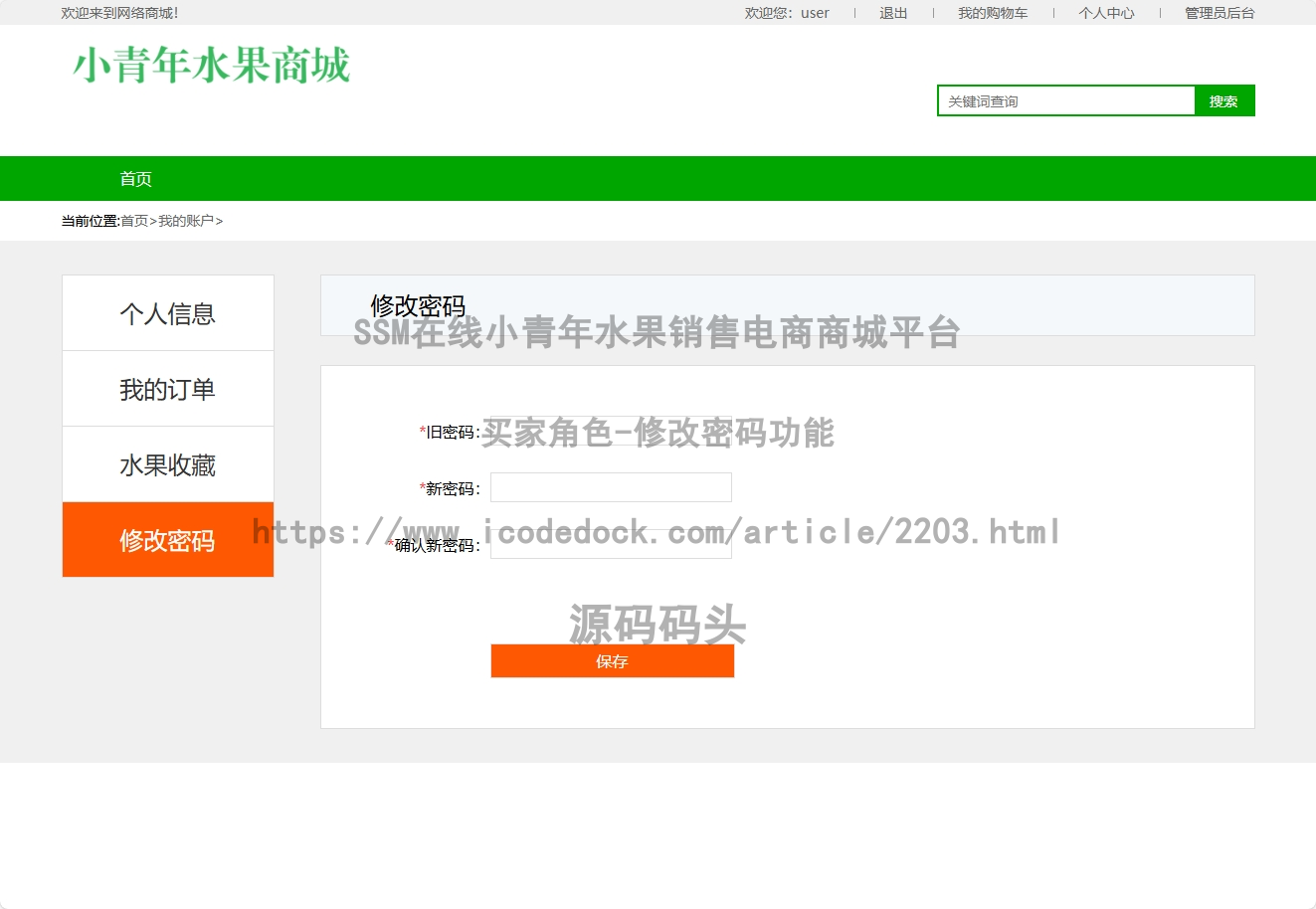Click 首页 in the breadcrumb path
Viewport: 1316px width, 909px height.
coord(134,221)
